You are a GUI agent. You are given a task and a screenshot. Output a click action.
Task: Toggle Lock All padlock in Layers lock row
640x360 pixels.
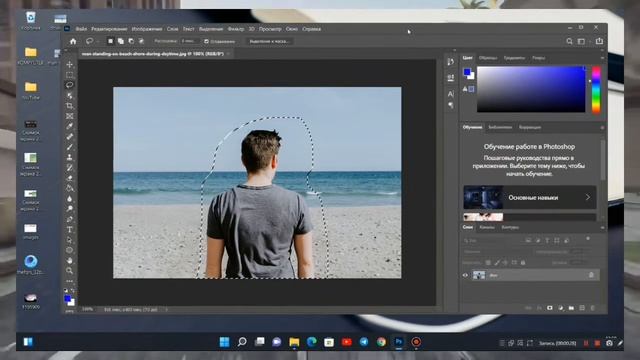[x=523, y=262]
